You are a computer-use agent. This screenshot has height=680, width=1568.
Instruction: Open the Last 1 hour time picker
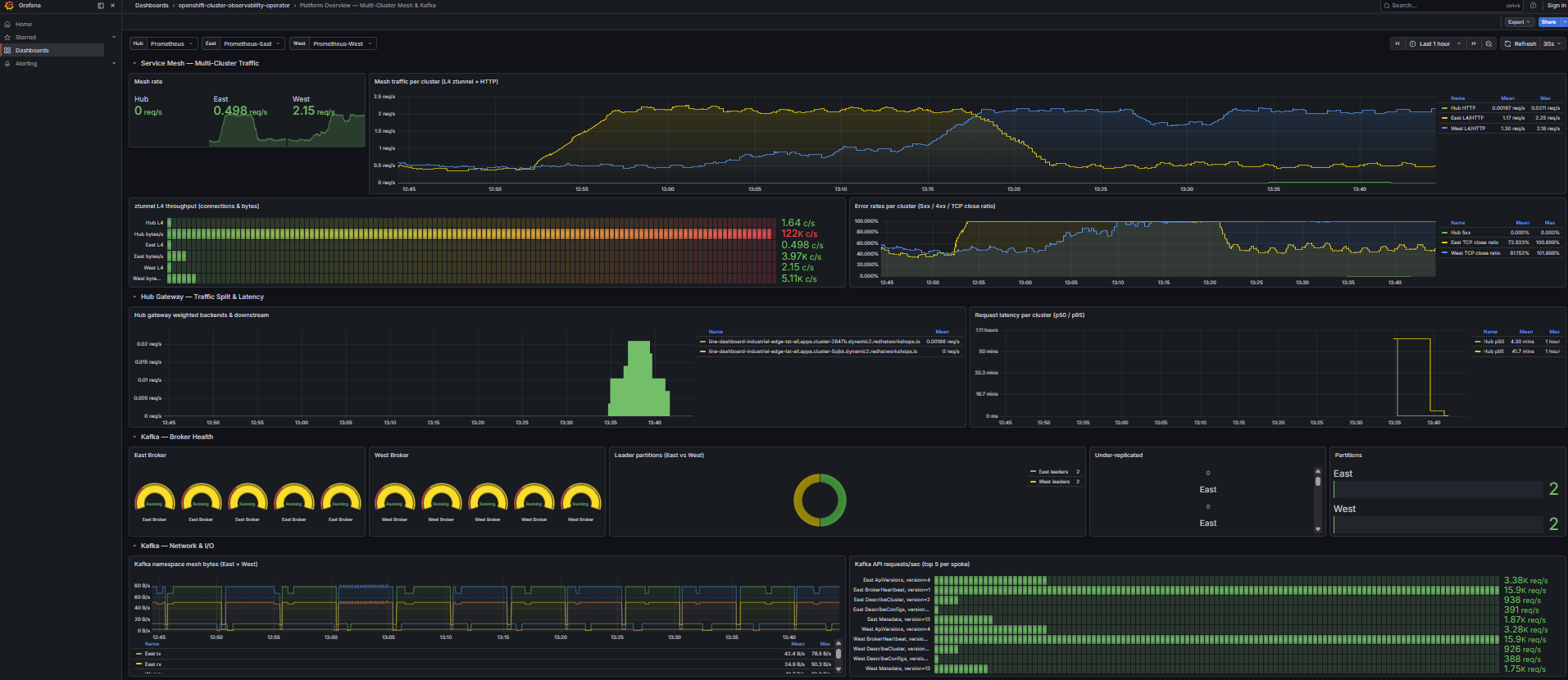coord(1435,44)
